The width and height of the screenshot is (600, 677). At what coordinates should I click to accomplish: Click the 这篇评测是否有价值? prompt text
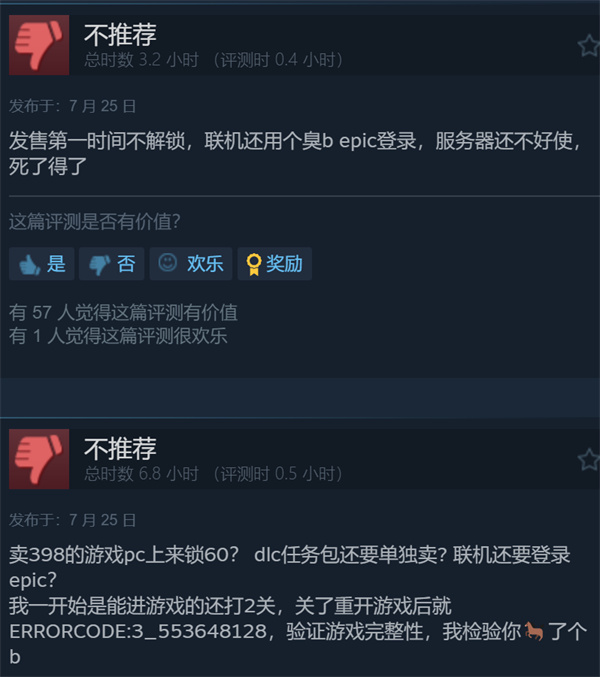[x=95, y=221]
